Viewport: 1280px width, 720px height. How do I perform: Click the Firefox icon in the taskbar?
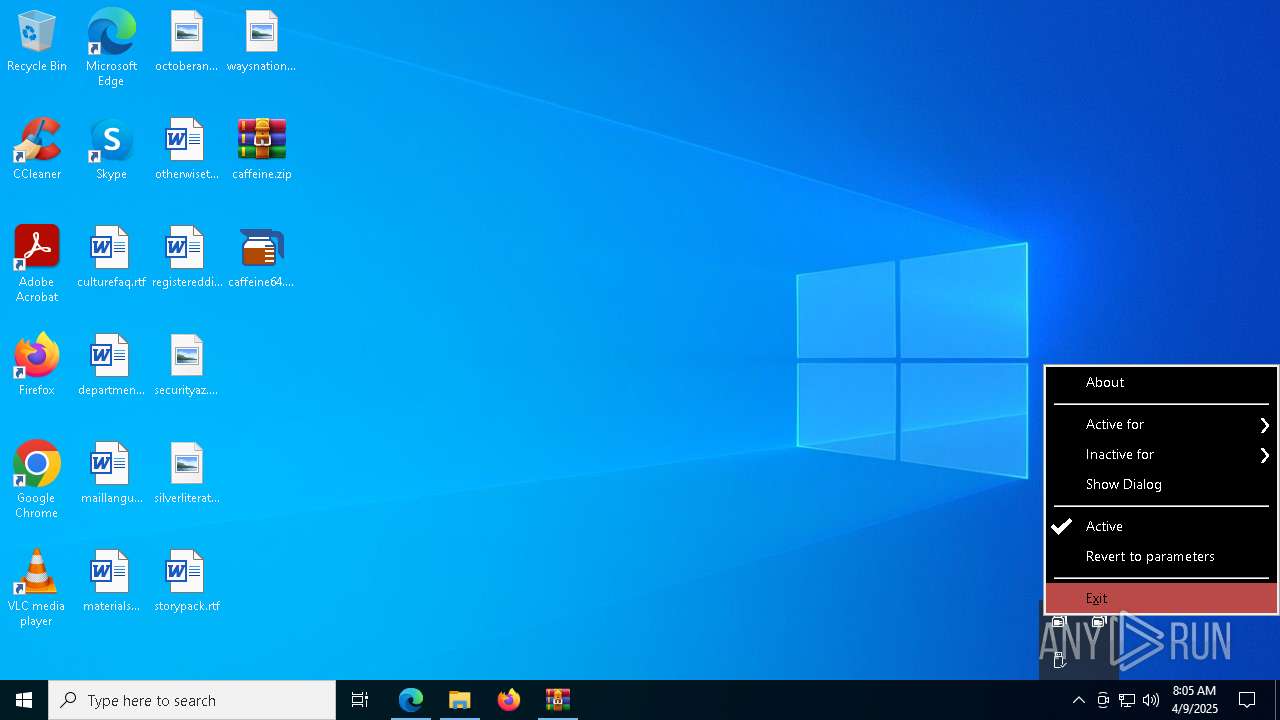(509, 700)
